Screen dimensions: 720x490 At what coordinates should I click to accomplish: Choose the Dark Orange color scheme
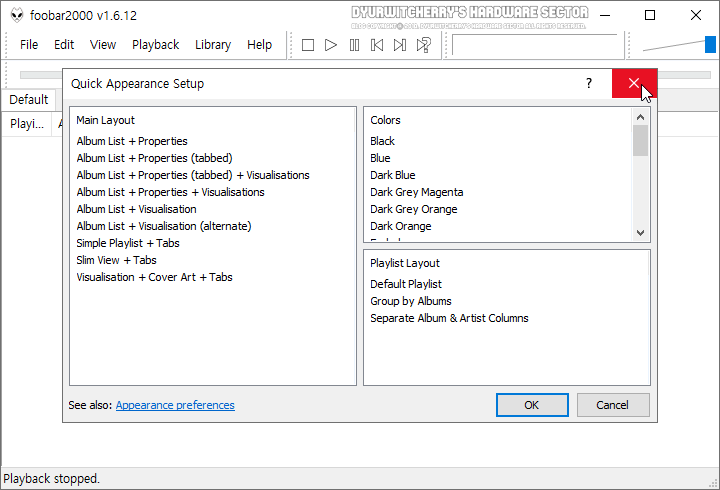(401, 226)
